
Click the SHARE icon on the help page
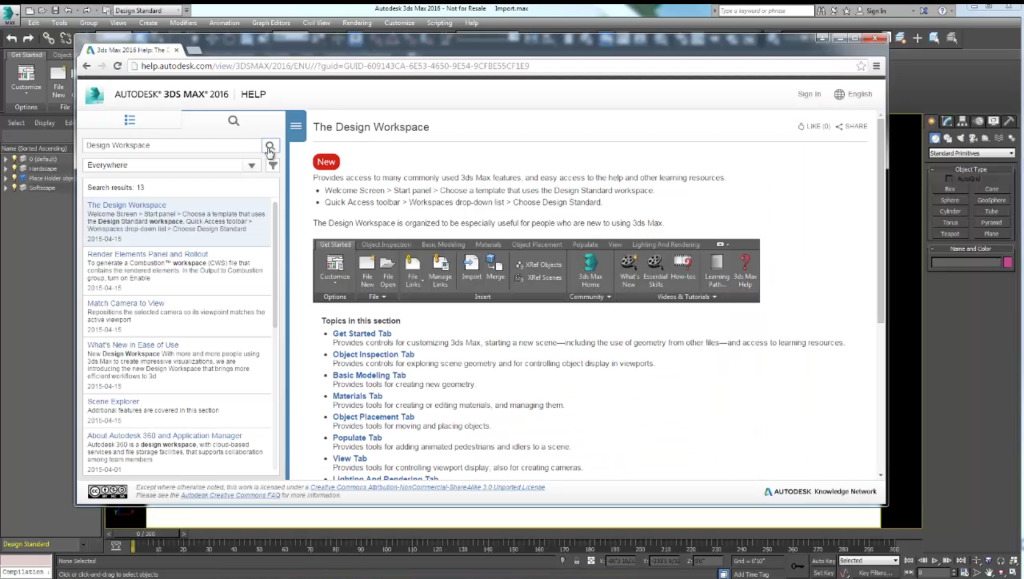[x=839, y=127]
